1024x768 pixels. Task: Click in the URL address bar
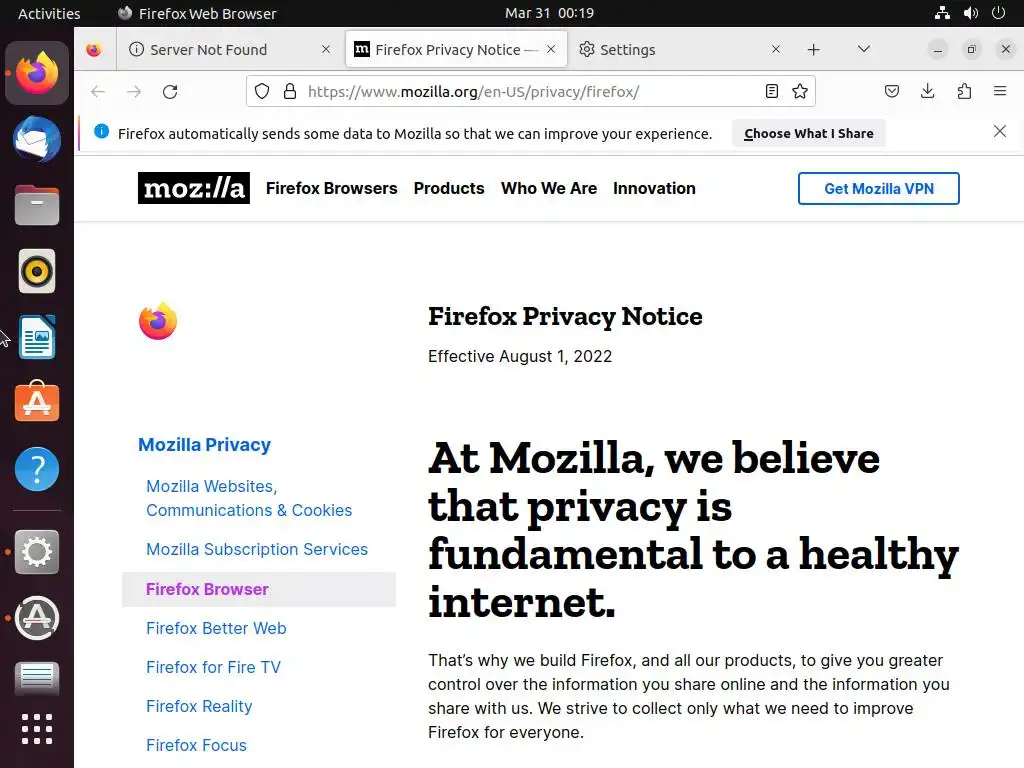530,91
